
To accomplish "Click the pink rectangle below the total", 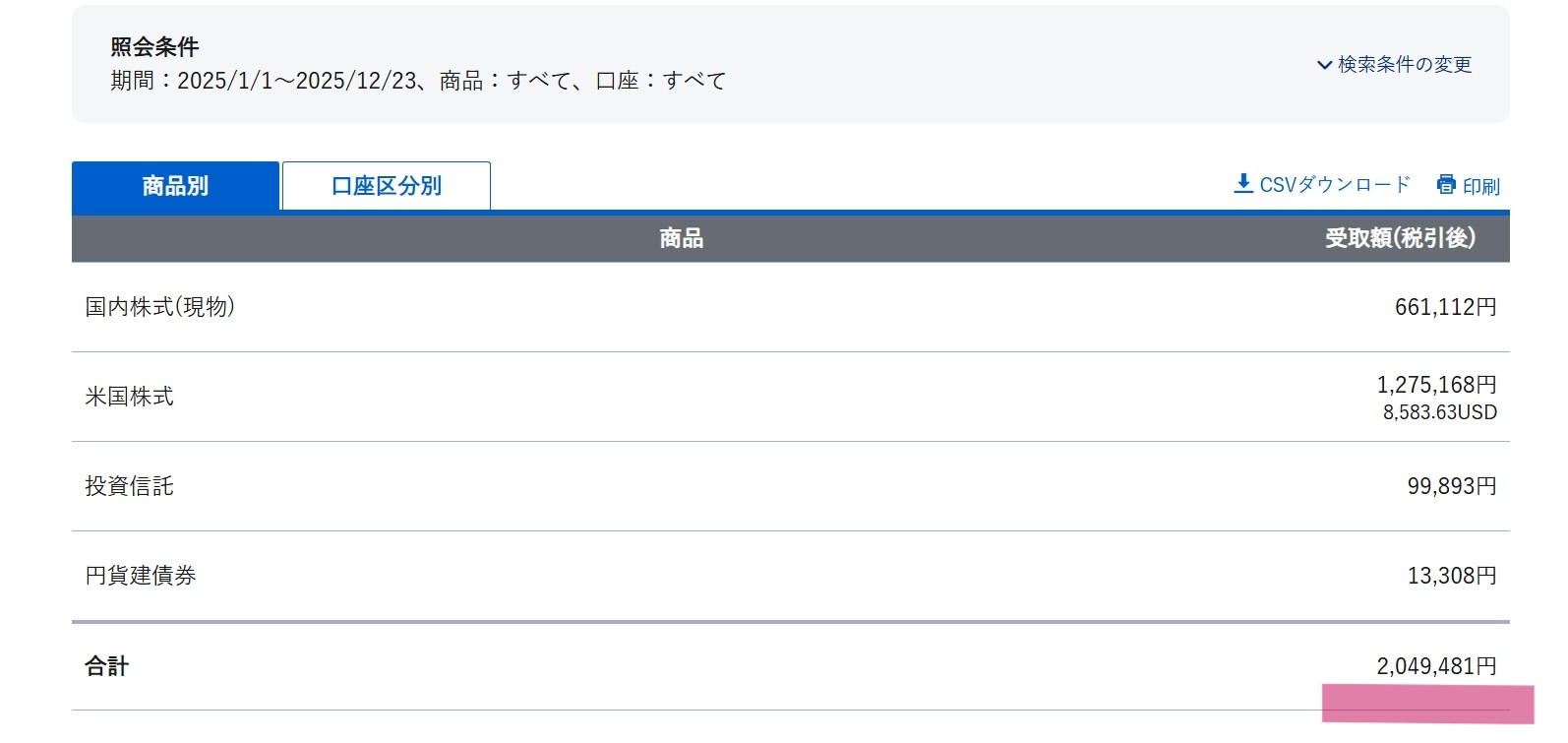I will 1427,705.
